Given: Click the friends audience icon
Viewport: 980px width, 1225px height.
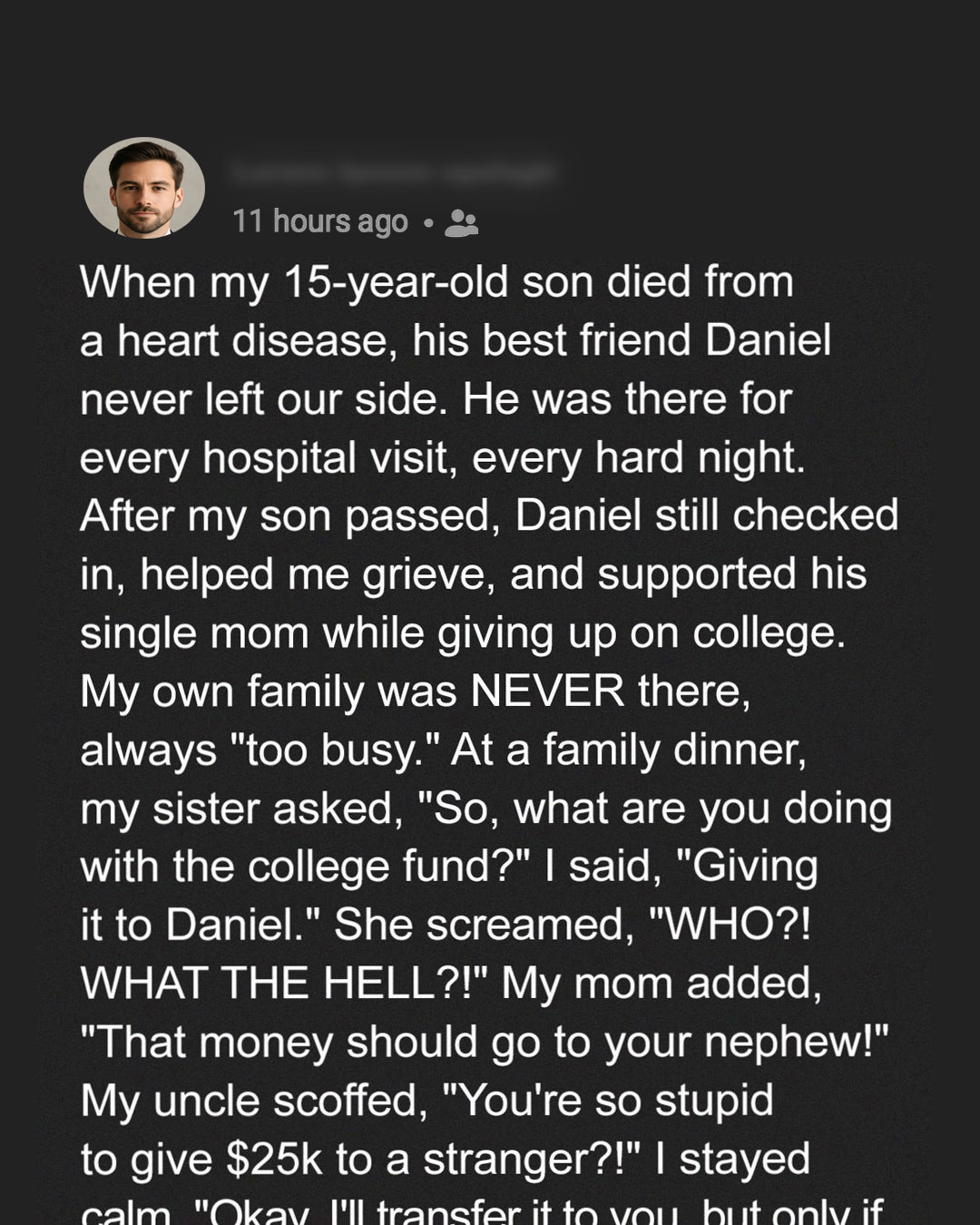Looking at the screenshot, I should 461,222.
